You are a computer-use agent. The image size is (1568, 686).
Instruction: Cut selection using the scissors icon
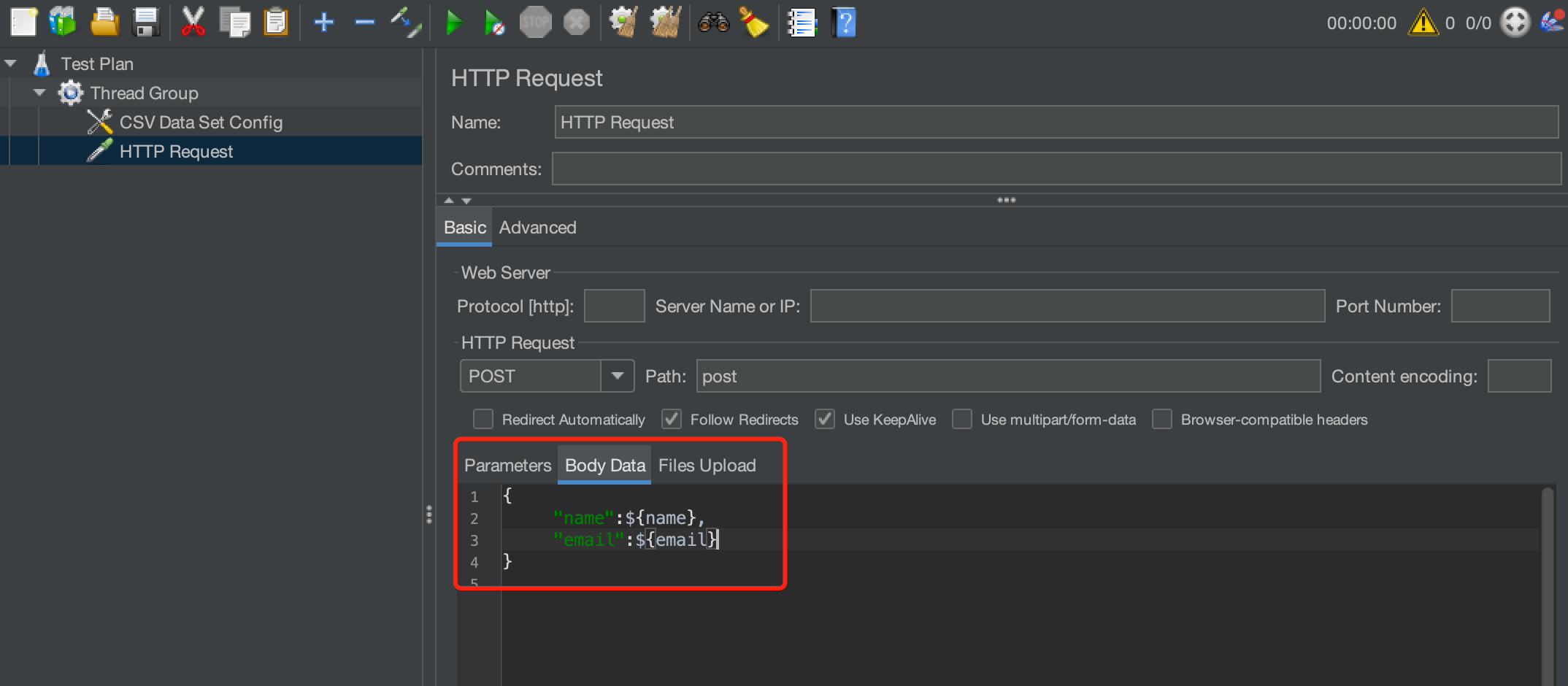(x=193, y=22)
